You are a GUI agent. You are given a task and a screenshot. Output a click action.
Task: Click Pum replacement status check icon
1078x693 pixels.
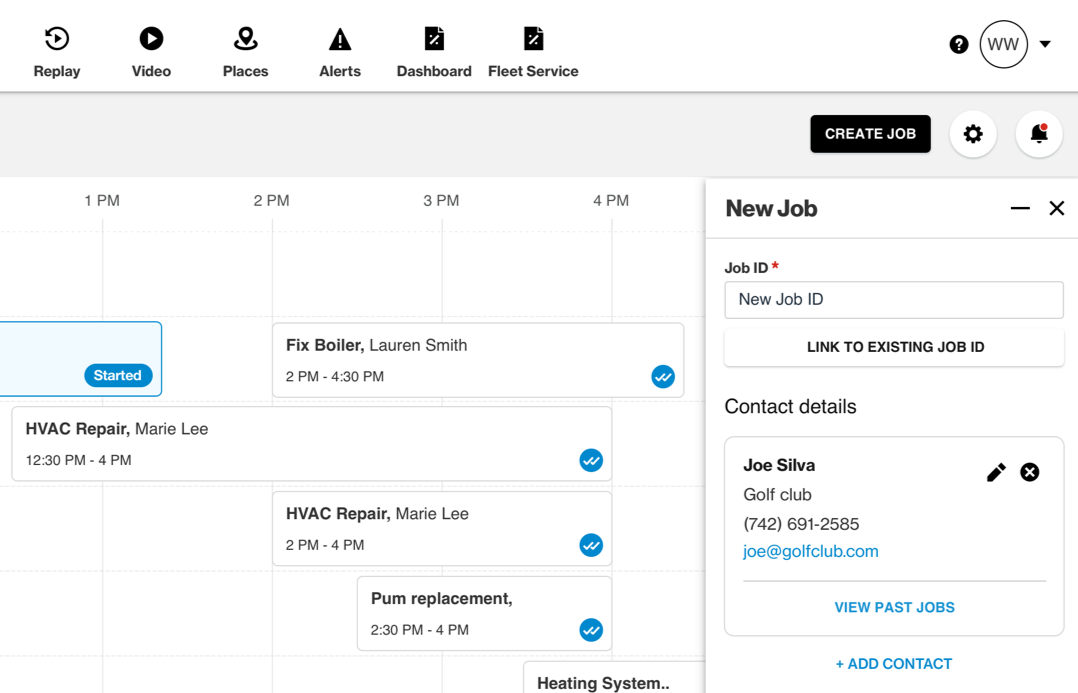click(591, 630)
